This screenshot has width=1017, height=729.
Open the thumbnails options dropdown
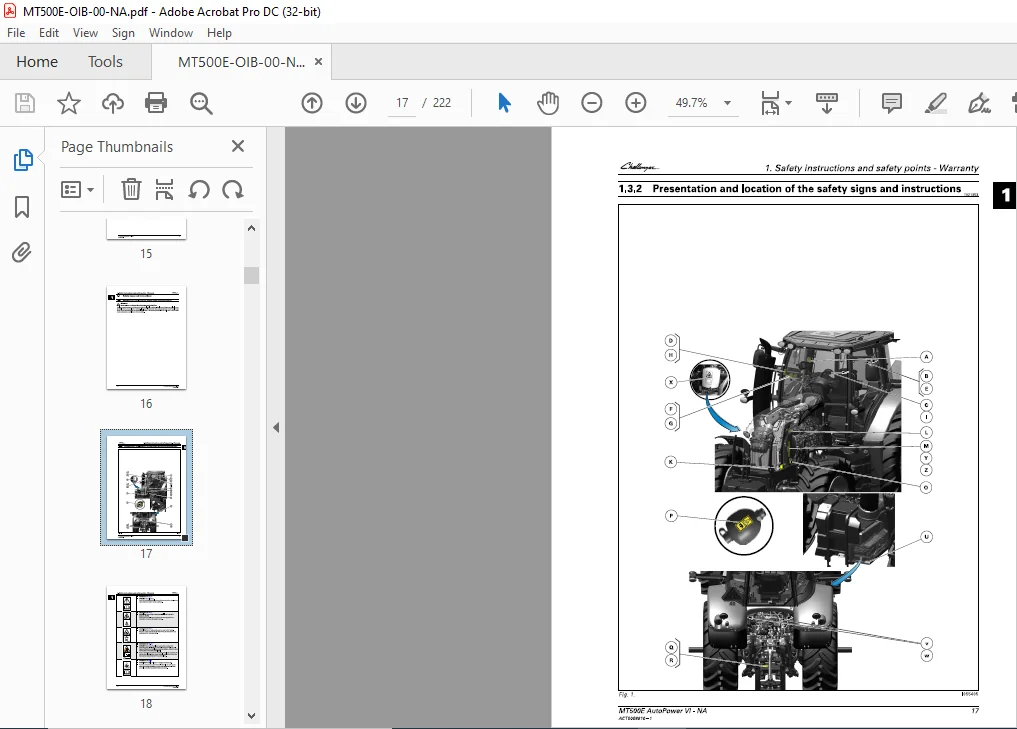tap(77, 189)
